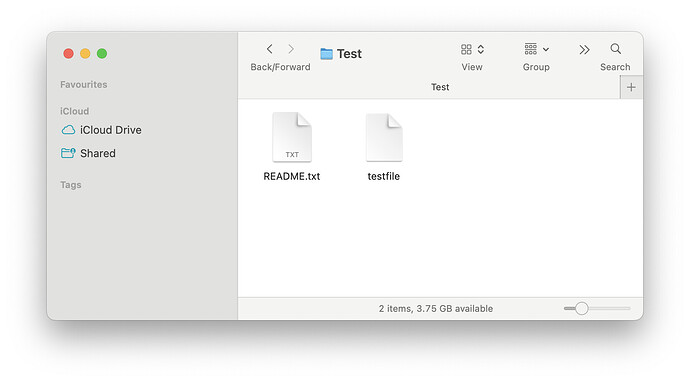This screenshot has height=381, width=690.
Task: Minimize the window with the yellow button
Action: [x=85, y=54]
